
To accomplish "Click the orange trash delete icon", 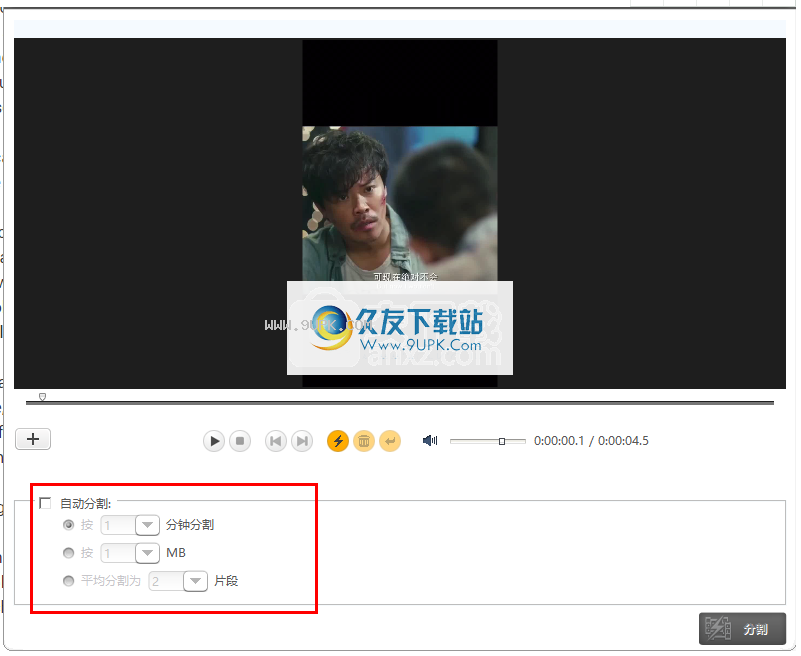I will point(364,441).
